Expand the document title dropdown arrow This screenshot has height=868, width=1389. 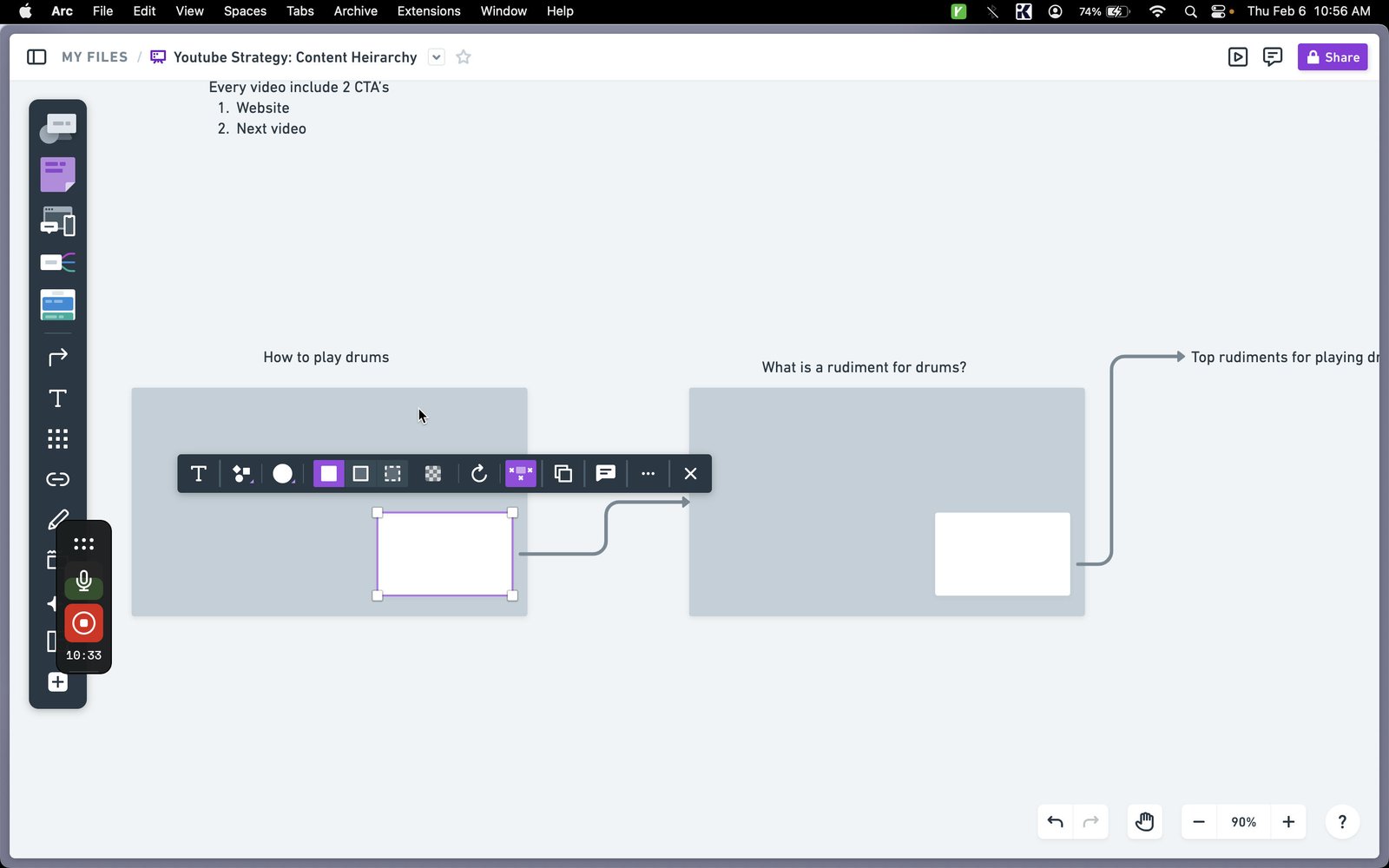pos(437,57)
